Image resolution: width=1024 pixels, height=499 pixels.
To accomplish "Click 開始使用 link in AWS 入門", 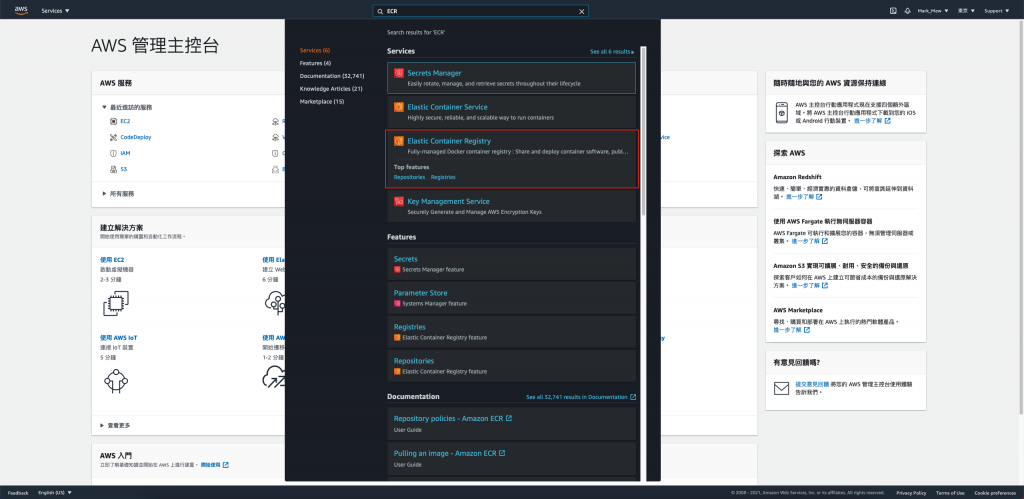I will tap(214, 465).
